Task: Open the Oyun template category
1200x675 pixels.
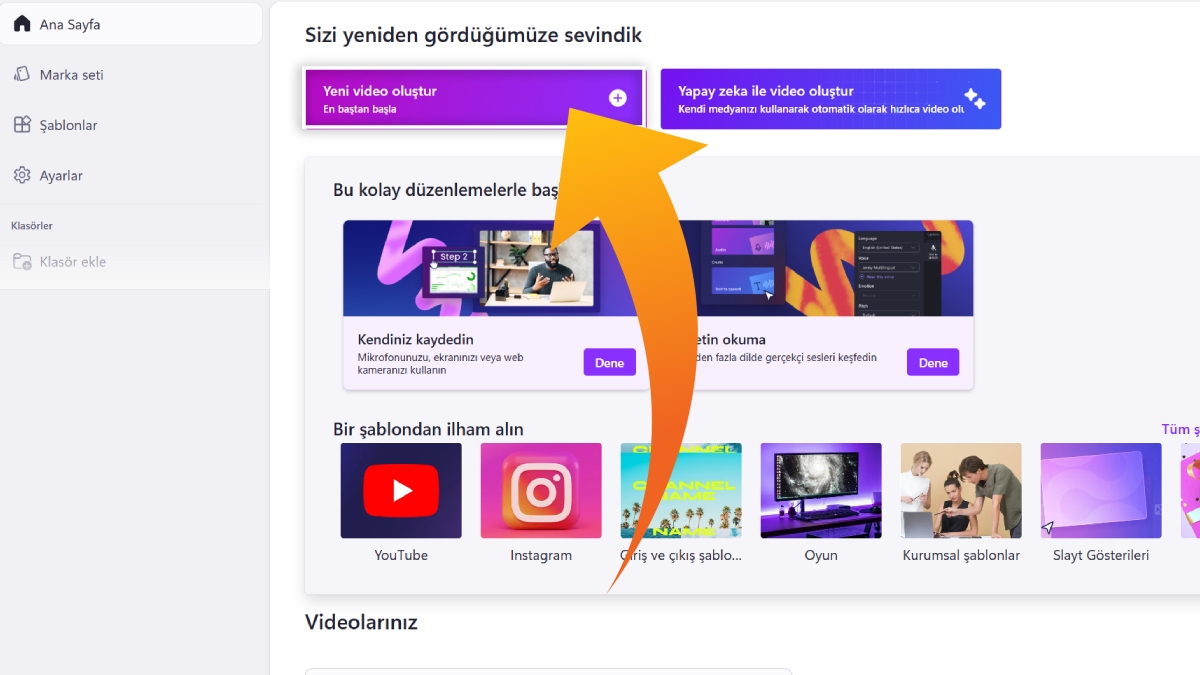Action: click(x=821, y=491)
